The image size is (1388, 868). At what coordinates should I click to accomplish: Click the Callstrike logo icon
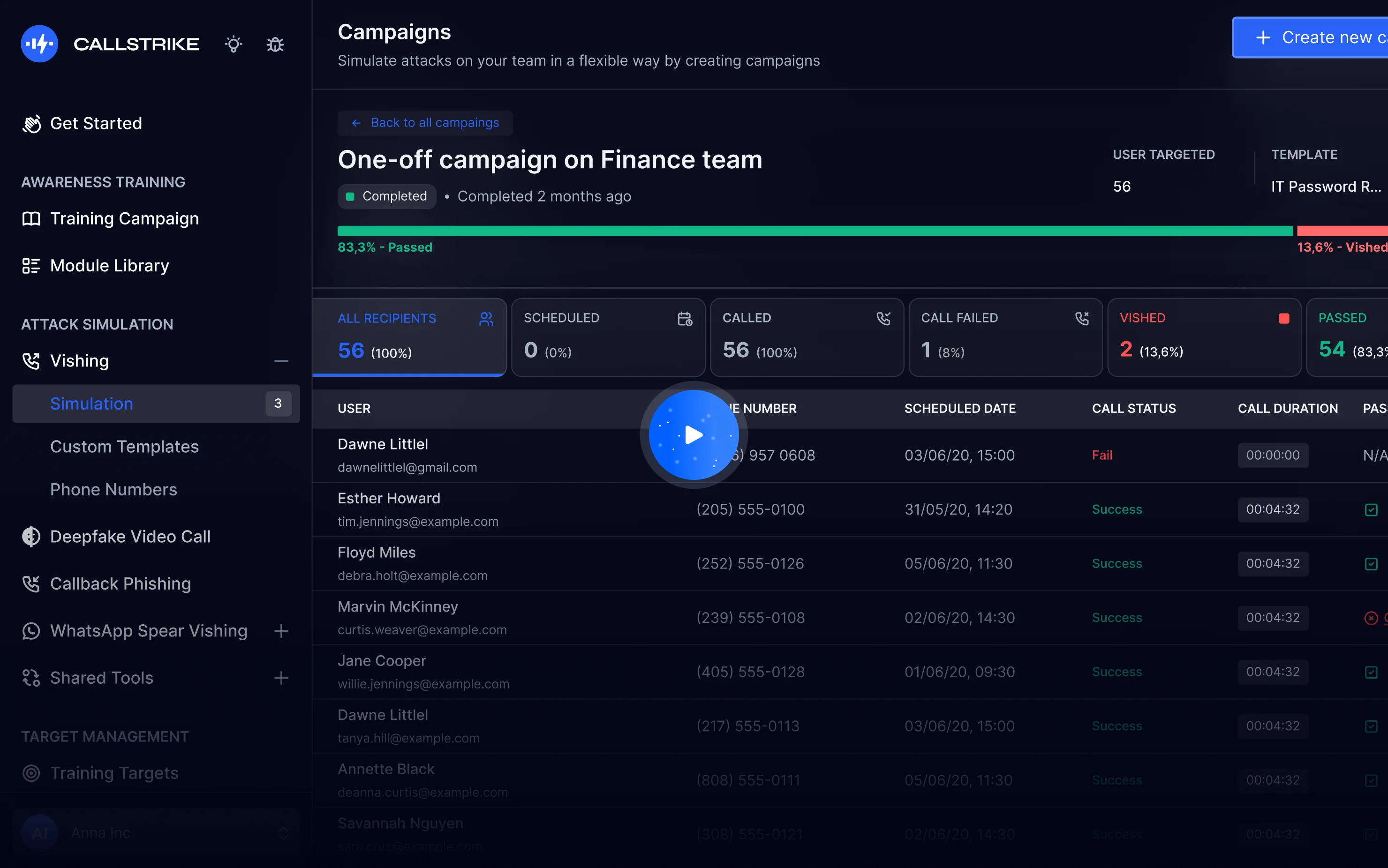[39, 44]
